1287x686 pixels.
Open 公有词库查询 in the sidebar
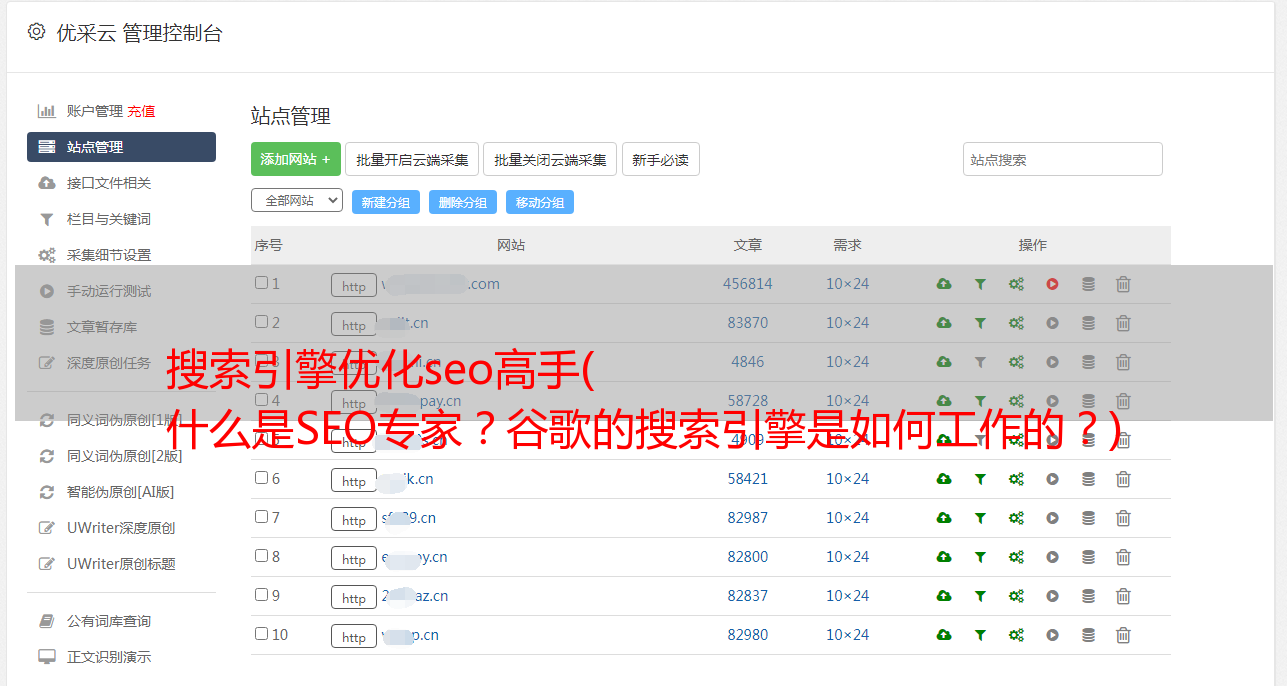pyautogui.click(x=109, y=621)
